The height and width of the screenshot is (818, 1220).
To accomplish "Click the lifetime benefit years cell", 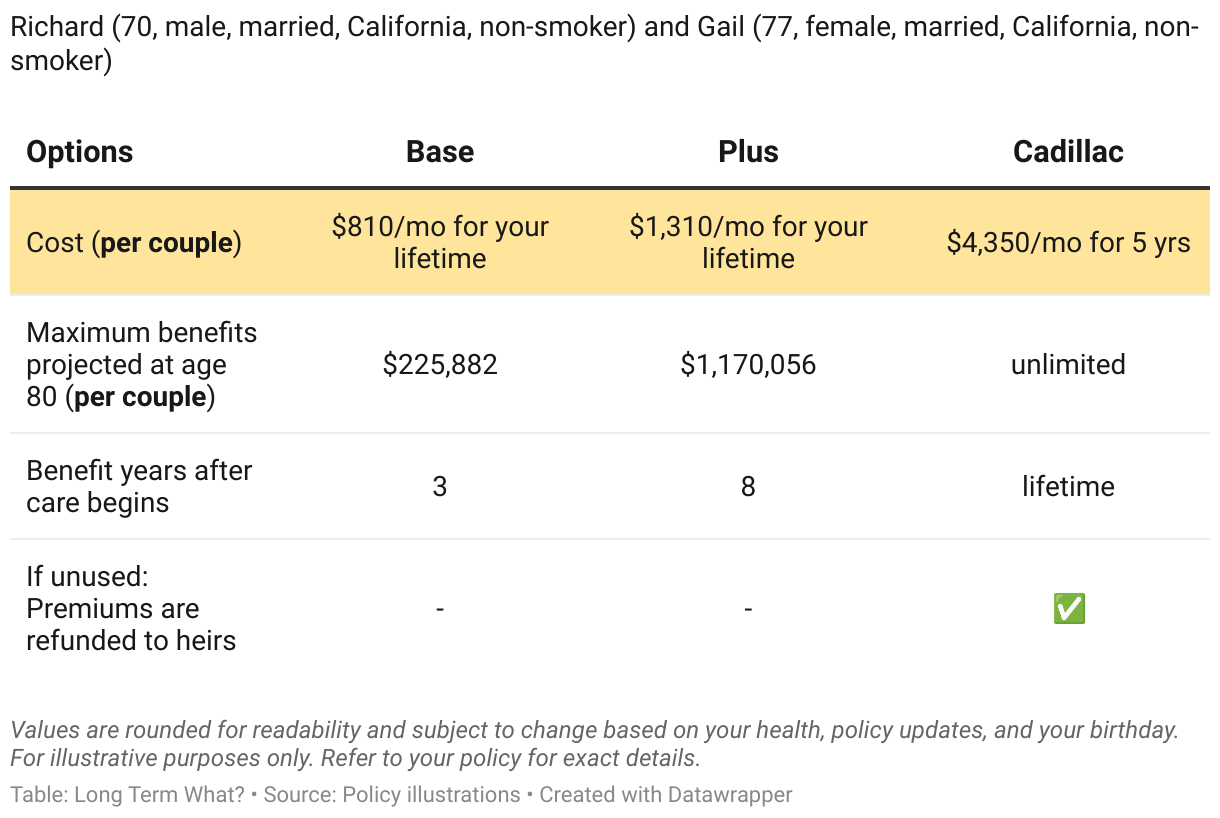I will click(1068, 487).
